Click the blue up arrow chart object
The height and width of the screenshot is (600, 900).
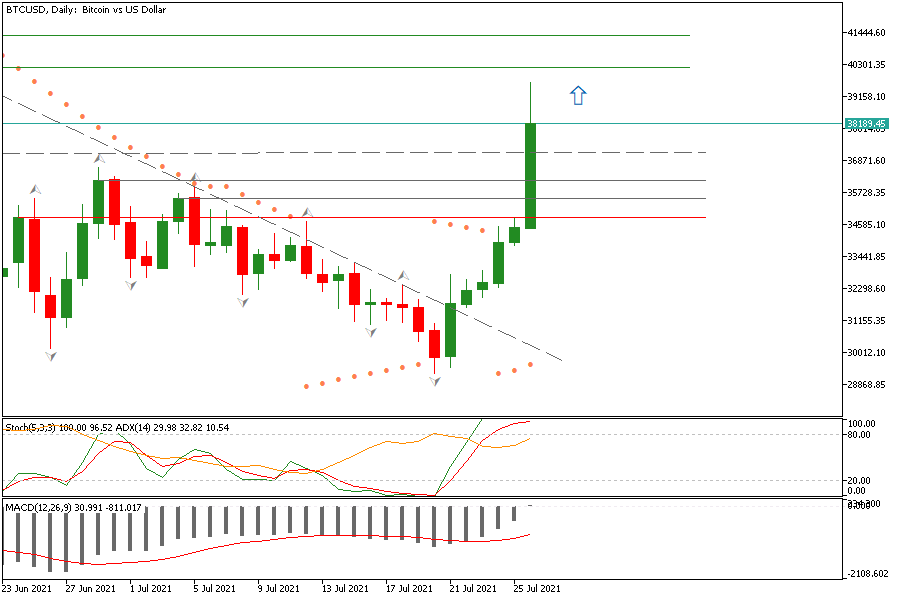pos(578,95)
